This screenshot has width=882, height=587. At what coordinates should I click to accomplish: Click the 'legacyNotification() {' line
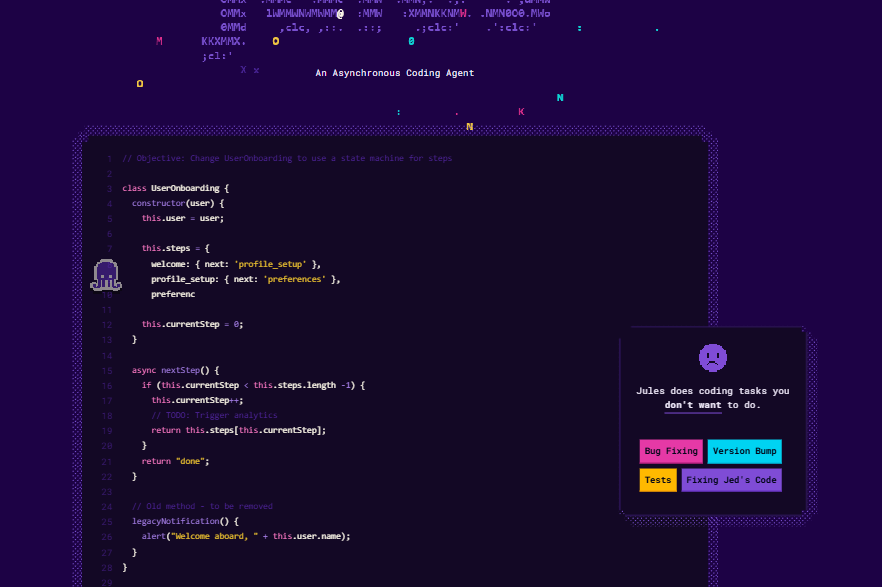coord(185,522)
